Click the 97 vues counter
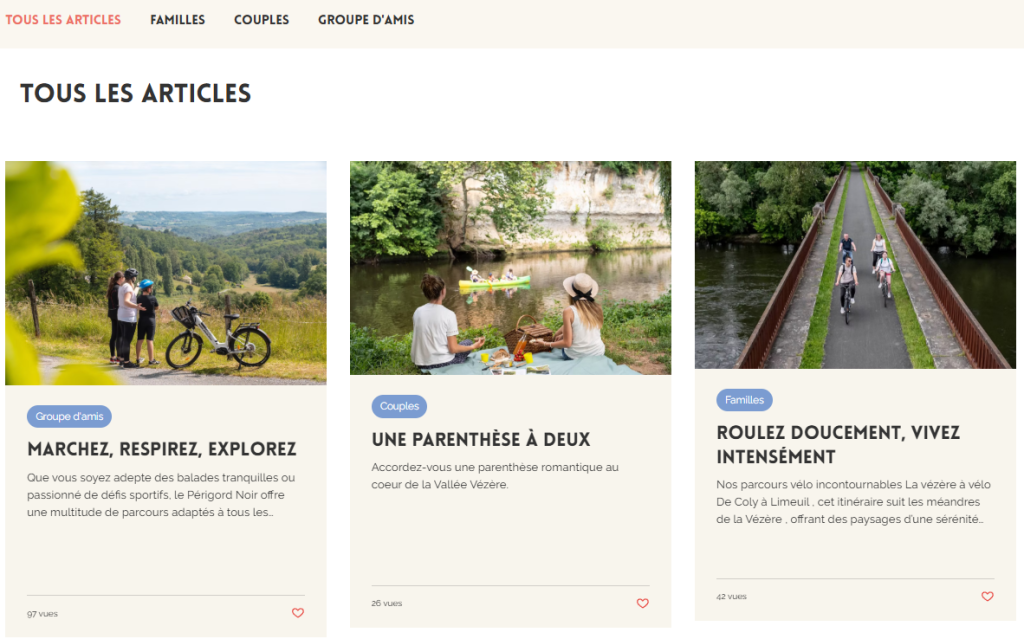Screen dimensions: 1024x639 click(x=42, y=614)
